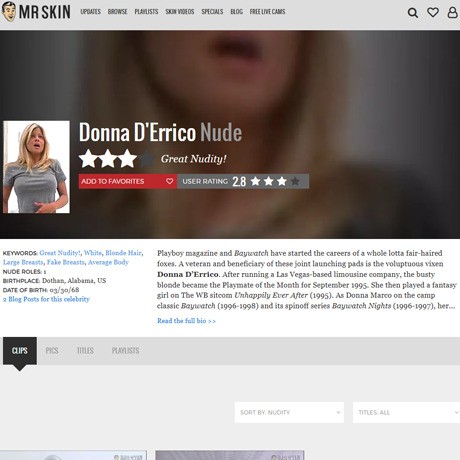Screen dimensions: 460x460
Task: Click the profile photo thumbnail
Action: [x=36, y=167]
